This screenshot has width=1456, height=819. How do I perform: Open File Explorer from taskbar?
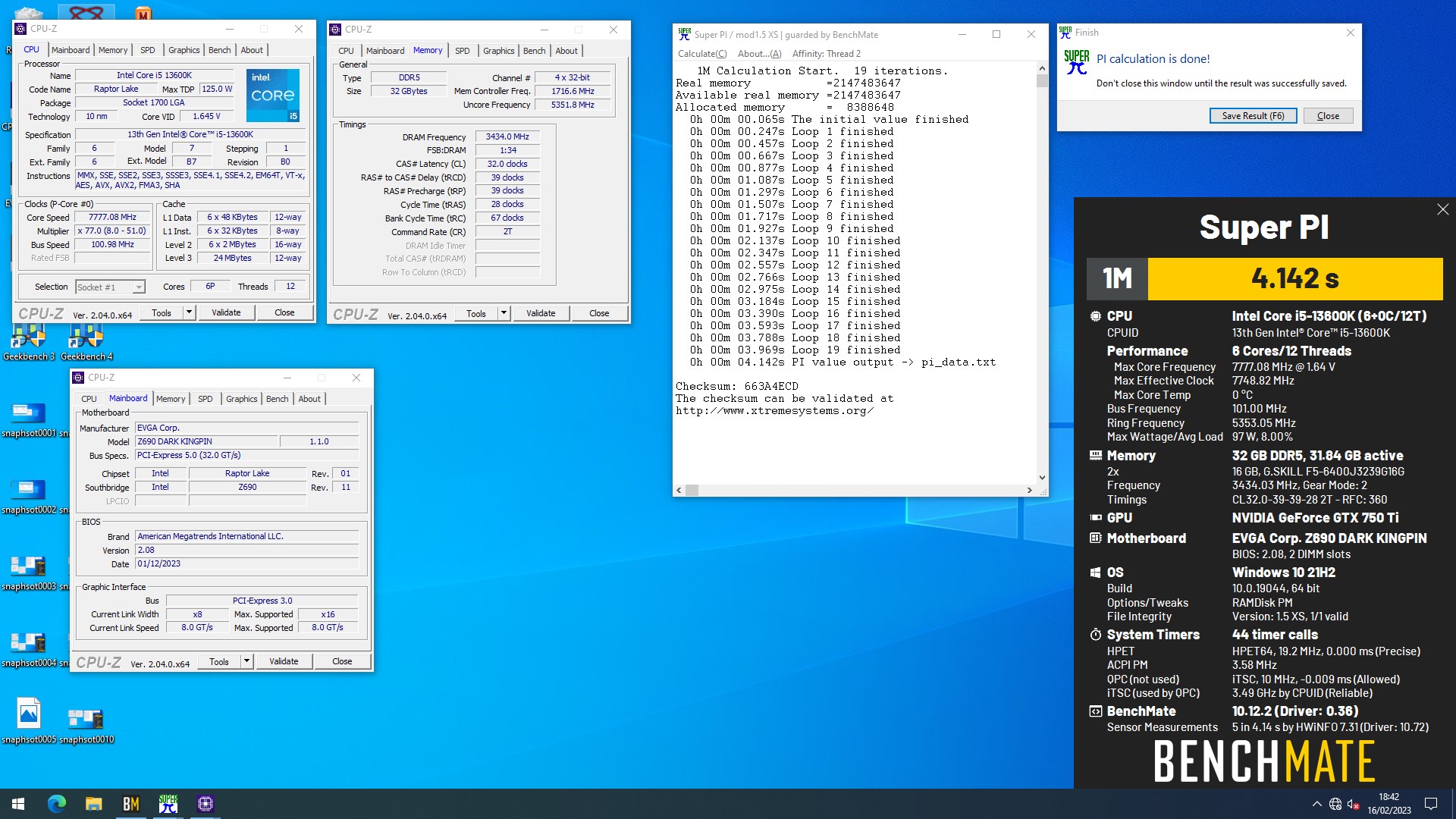[93, 804]
